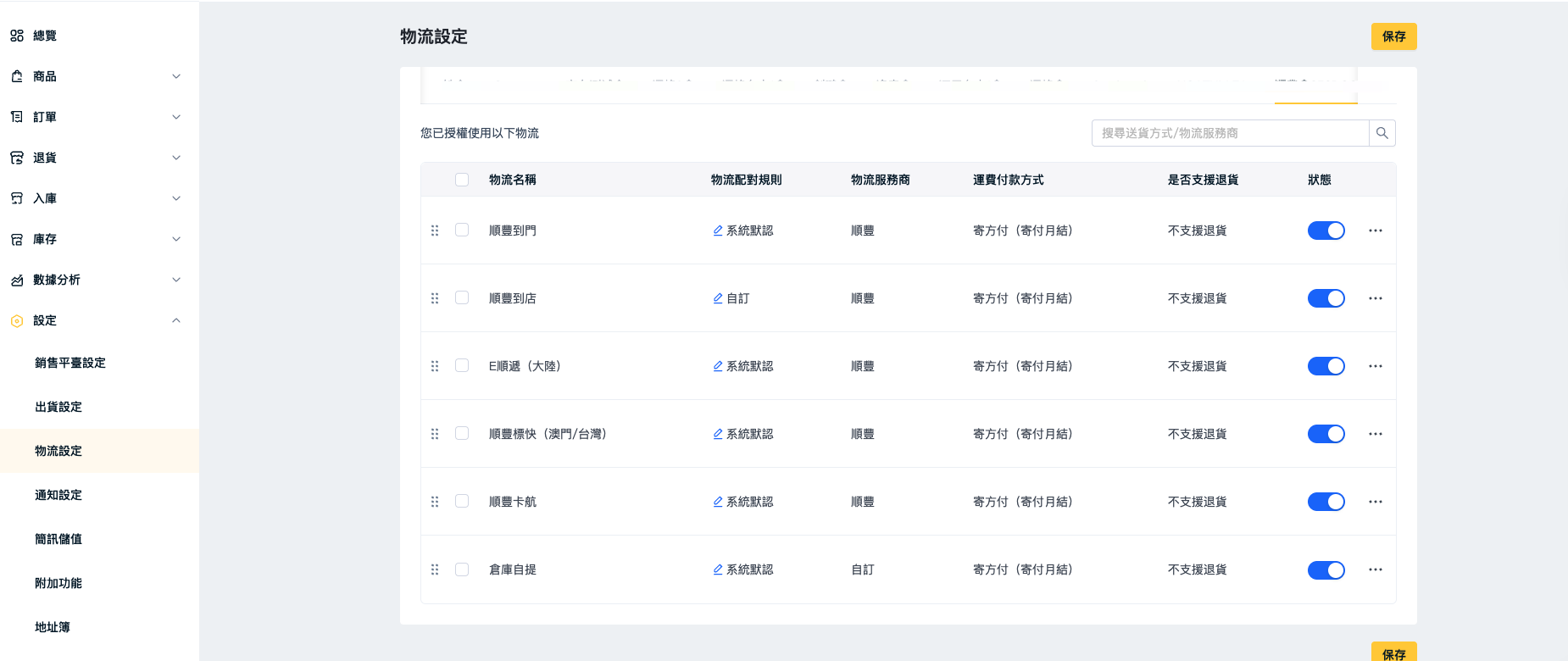Click the bottom 保存 save button
The width and height of the screenshot is (1568, 661).
coord(1394,652)
